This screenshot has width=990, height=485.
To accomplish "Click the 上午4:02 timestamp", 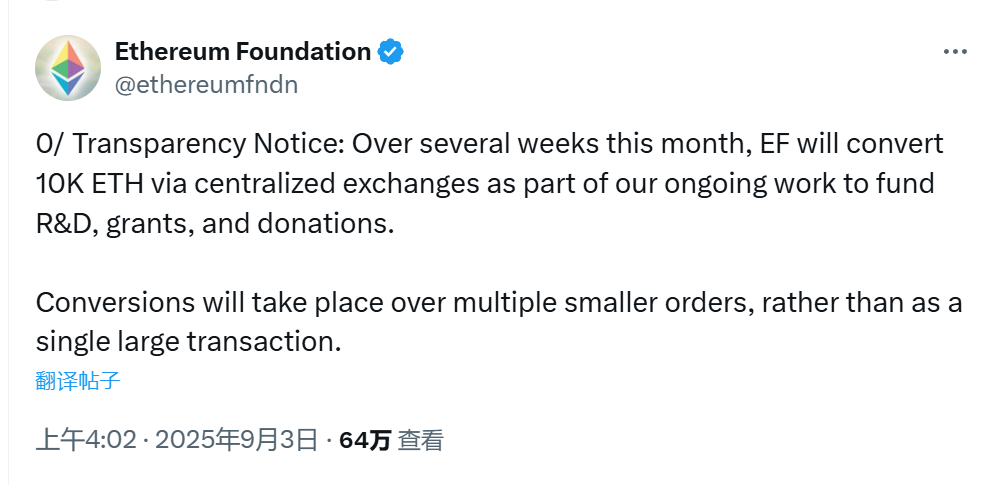I will (85, 440).
